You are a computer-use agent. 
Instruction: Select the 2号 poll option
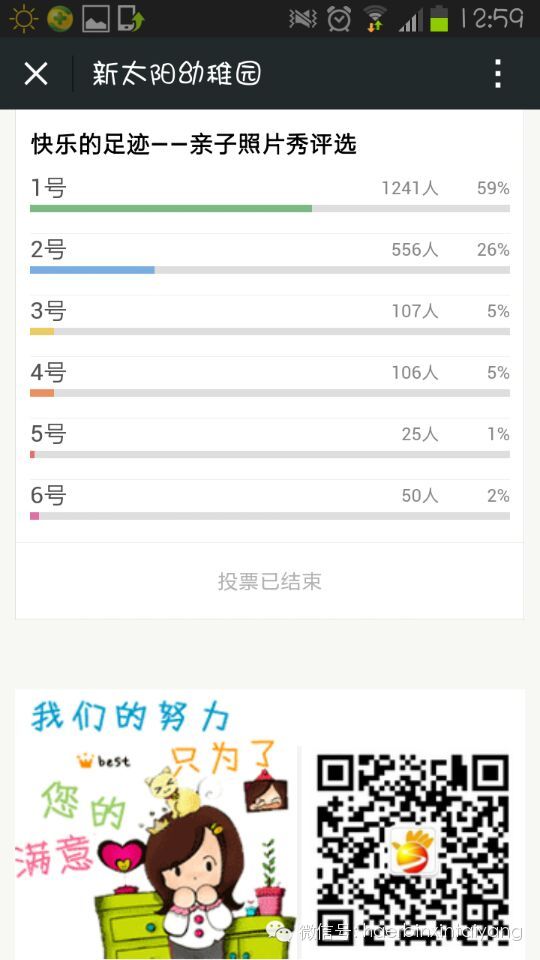(x=270, y=258)
